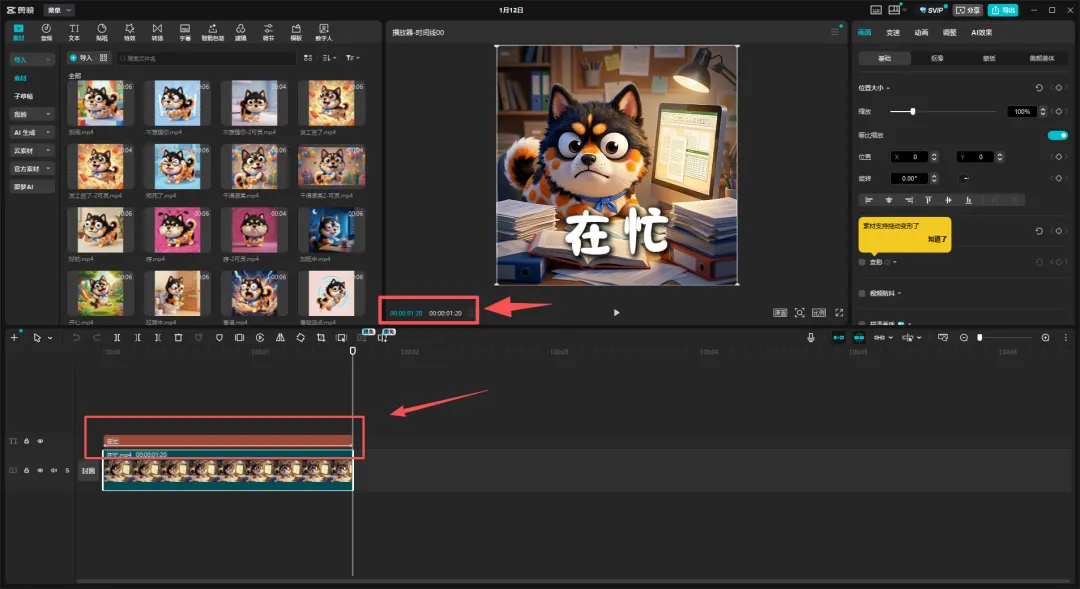This screenshot has height=589, width=1080.
Task: Enable the 变形 checkbox
Action: 862,262
